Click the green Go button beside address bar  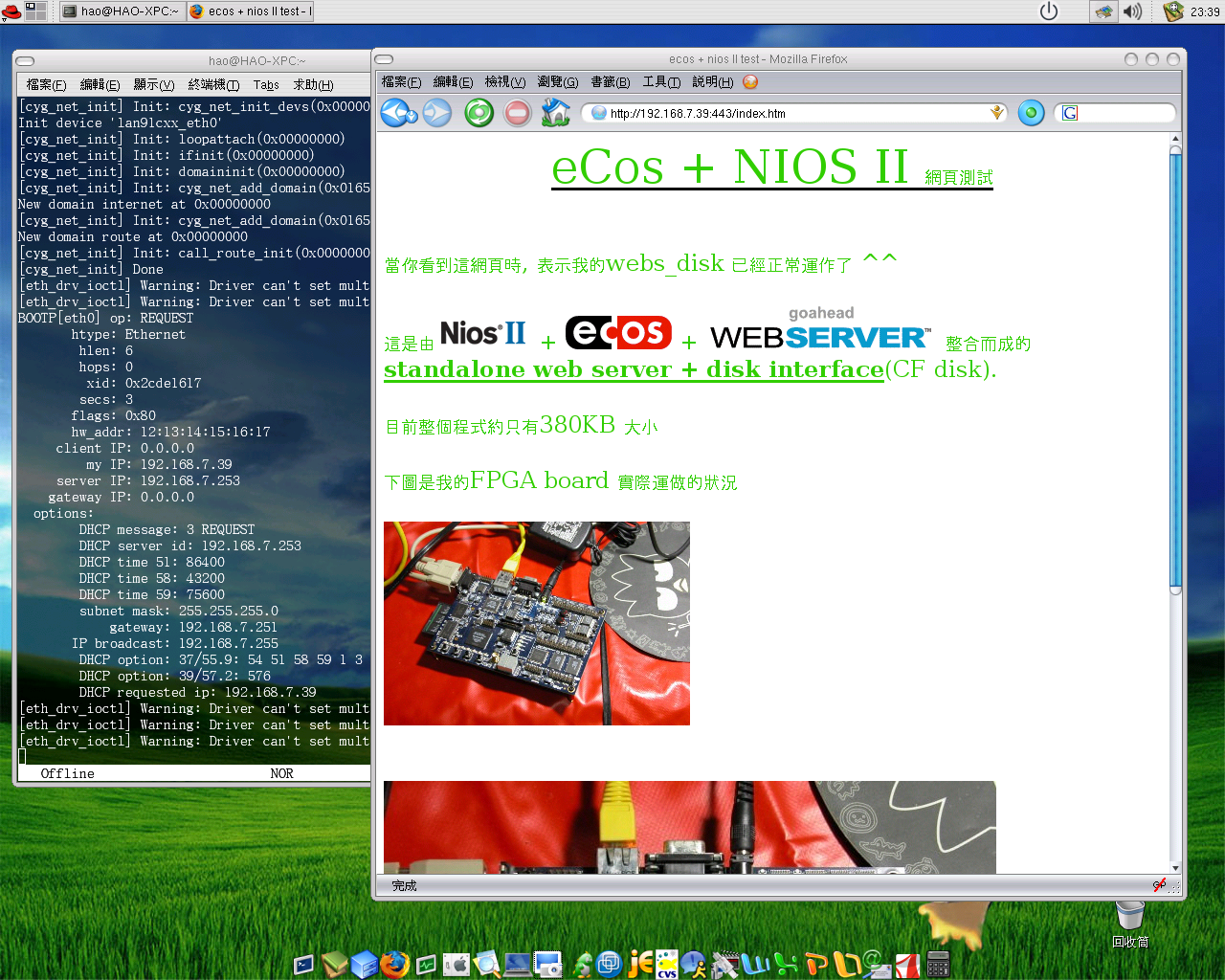click(x=1031, y=113)
